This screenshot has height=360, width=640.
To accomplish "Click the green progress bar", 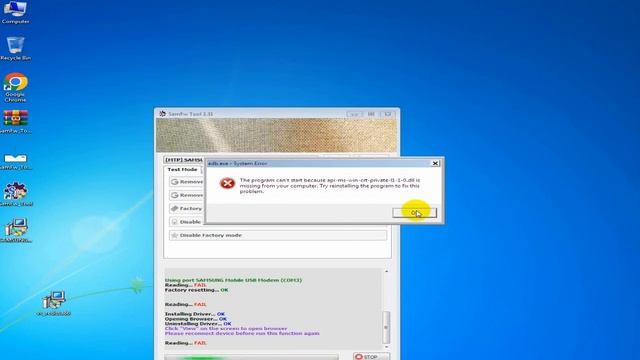I will (251, 358).
